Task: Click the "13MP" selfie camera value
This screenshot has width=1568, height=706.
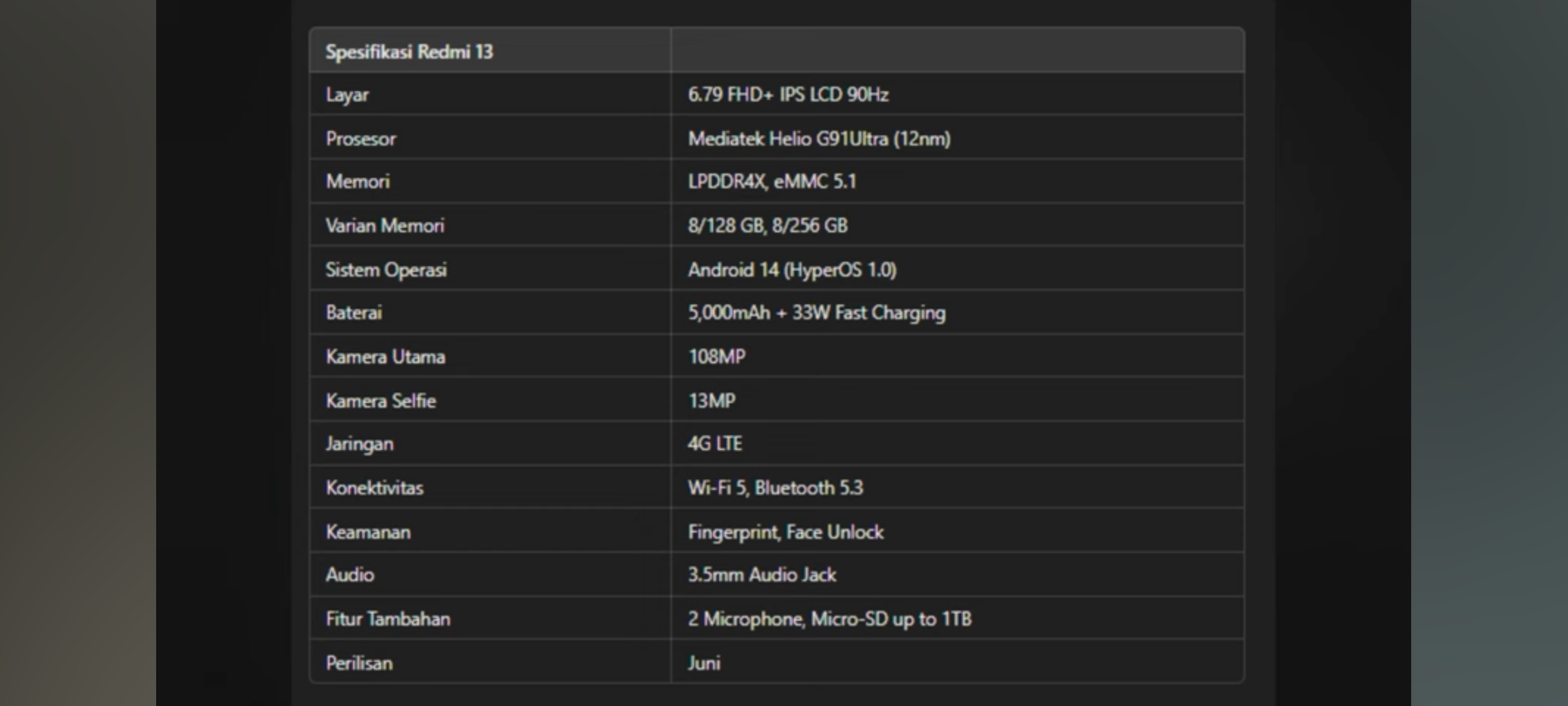Action: click(711, 401)
